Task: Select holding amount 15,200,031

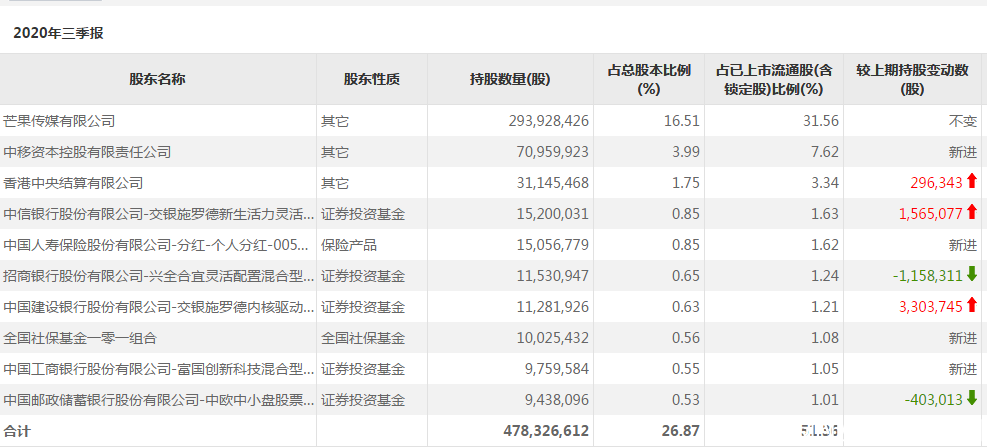Action: (552, 214)
